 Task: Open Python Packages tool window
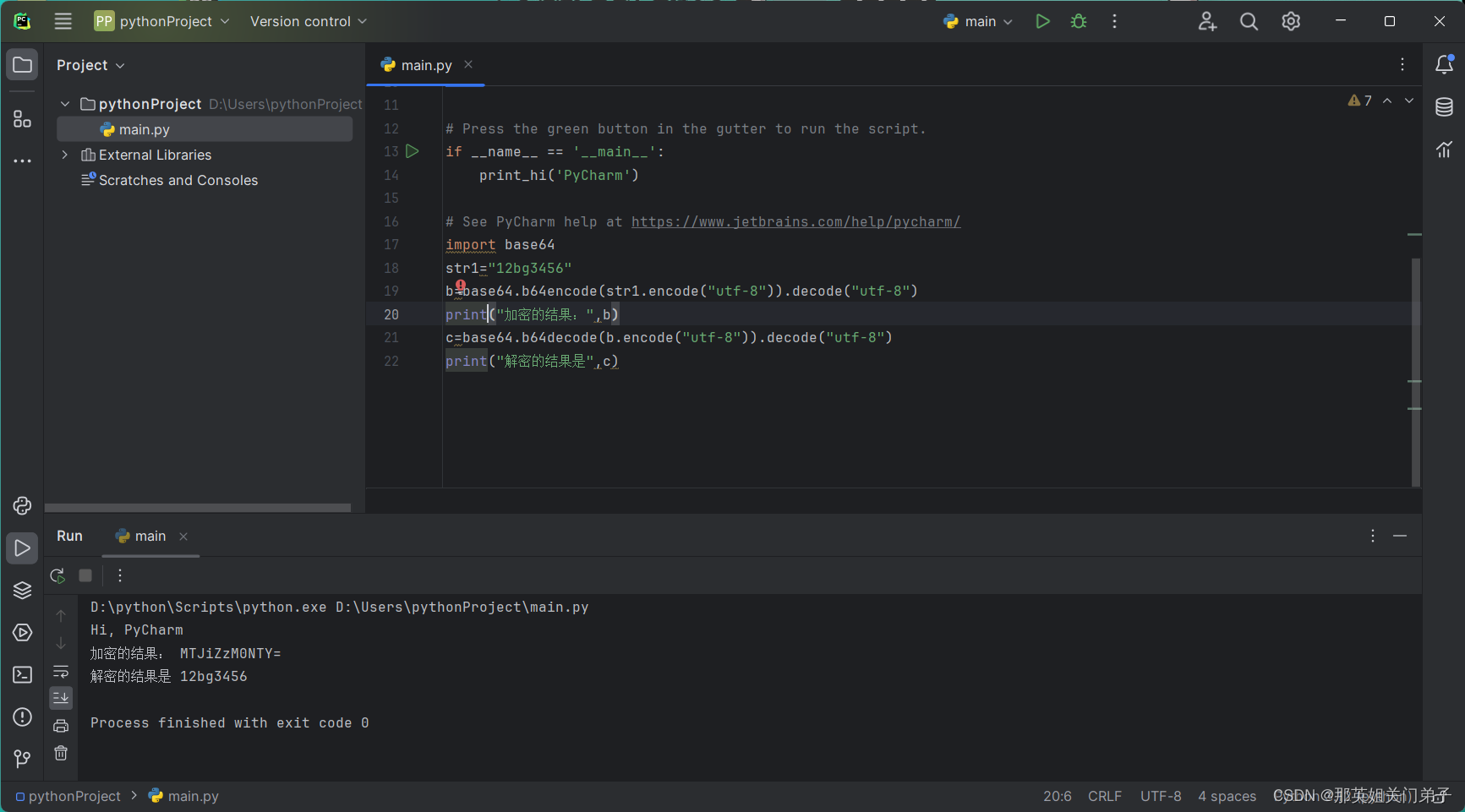pos(22,590)
